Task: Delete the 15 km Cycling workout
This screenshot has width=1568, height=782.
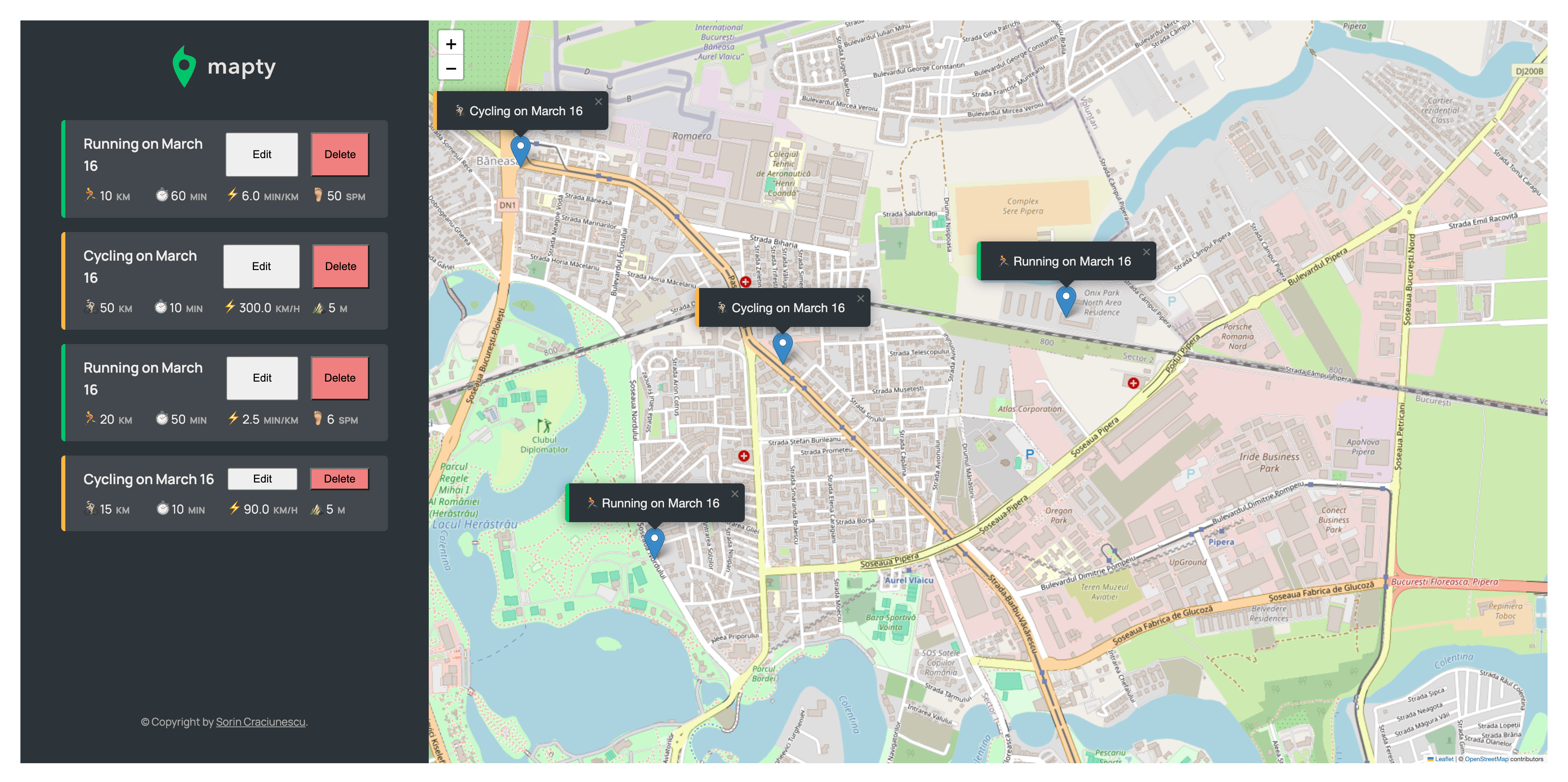Action: click(340, 479)
